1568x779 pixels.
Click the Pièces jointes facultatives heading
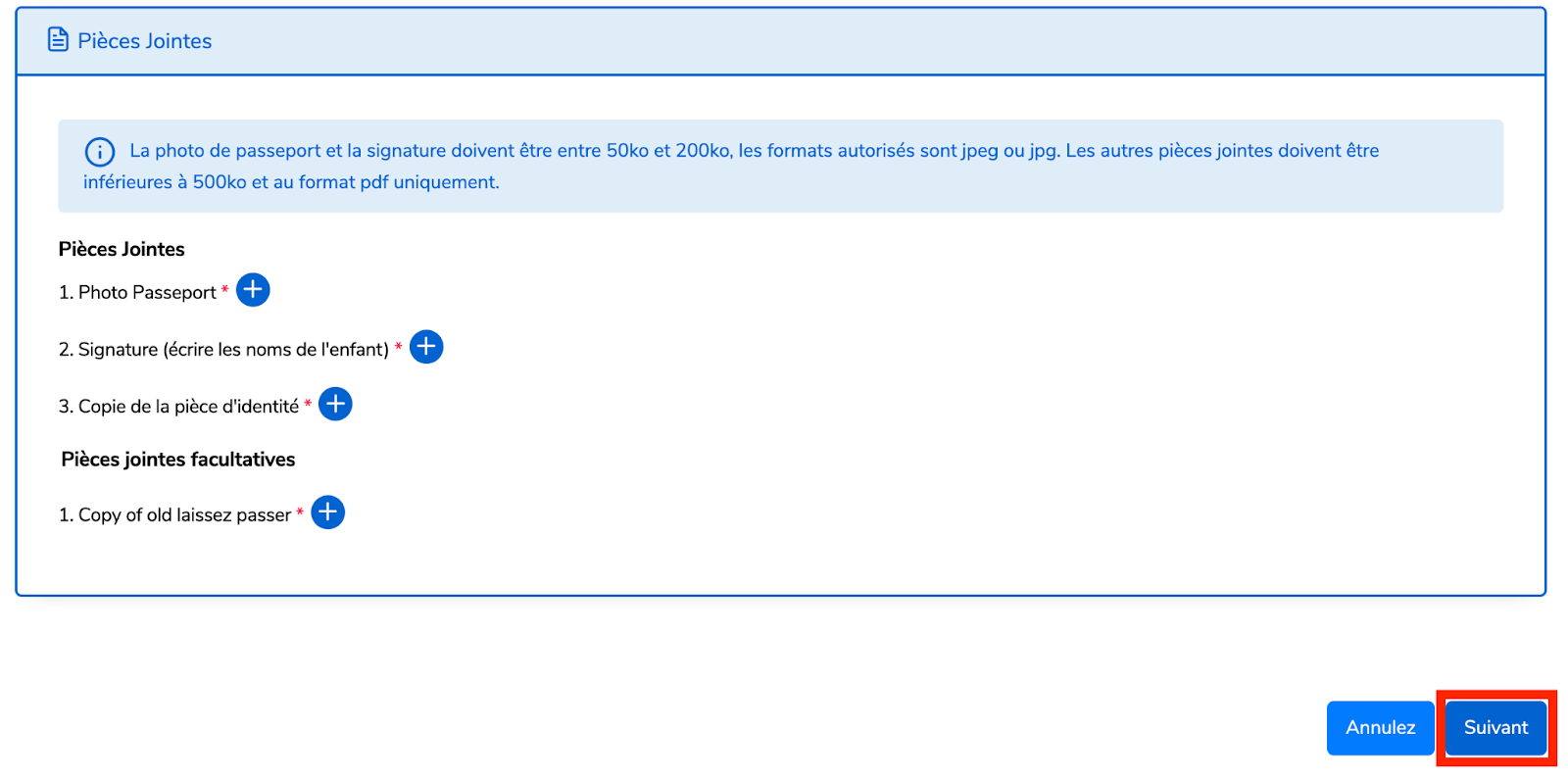click(x=178, y=460)
